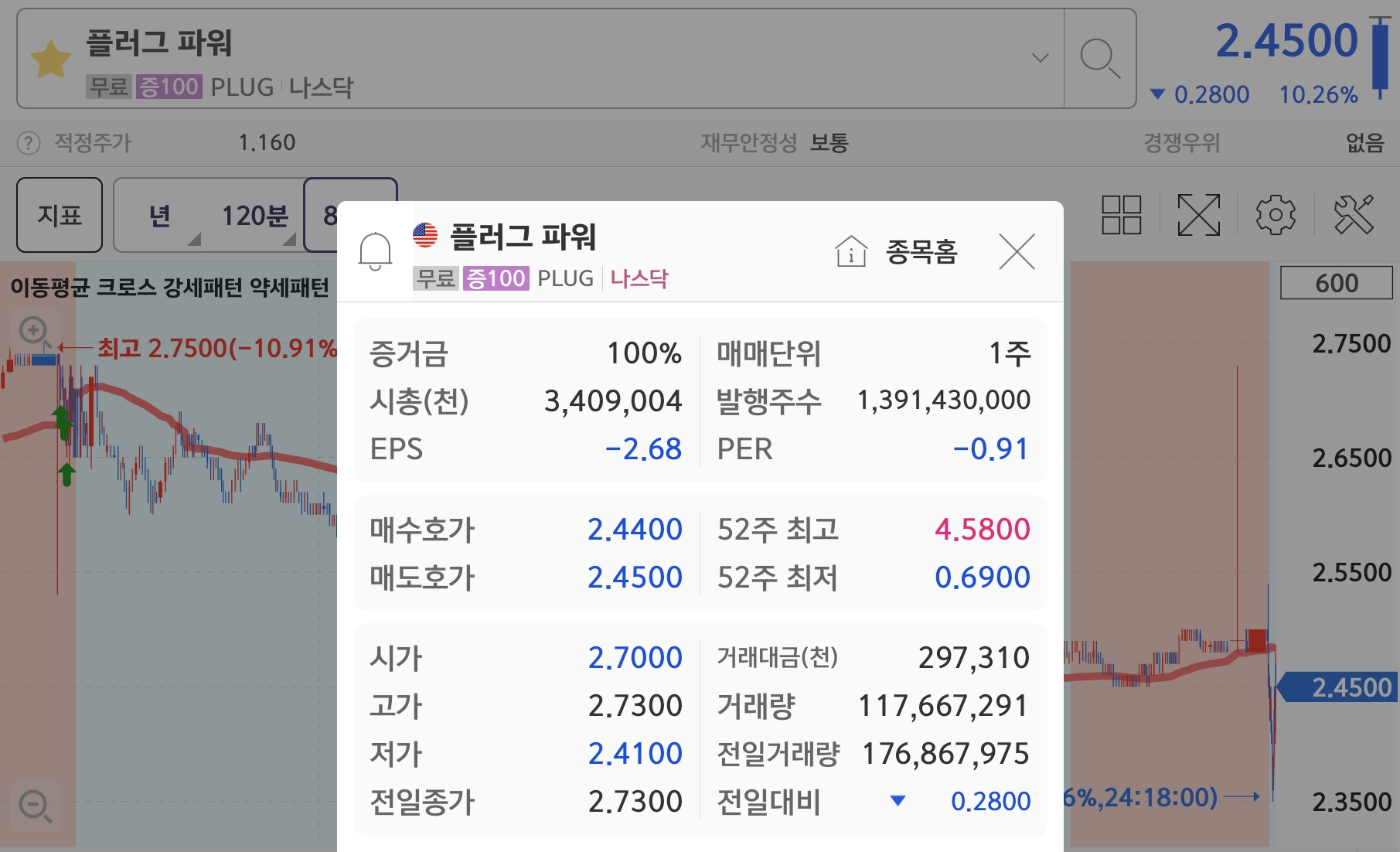
Task: Expand chart to fullscreen icon
Action: [x=1198, y=215]
